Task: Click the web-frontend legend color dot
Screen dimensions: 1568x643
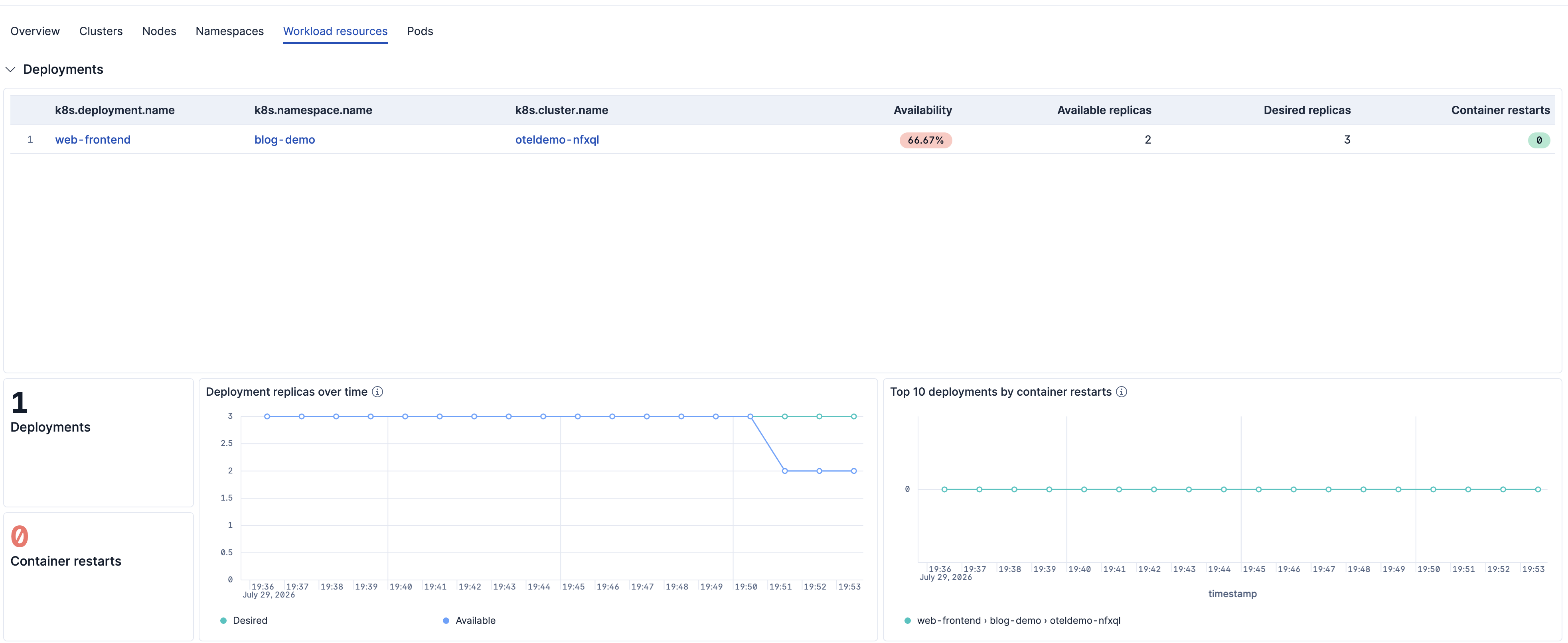Action: pyautogui.click(x=908, y=621)
